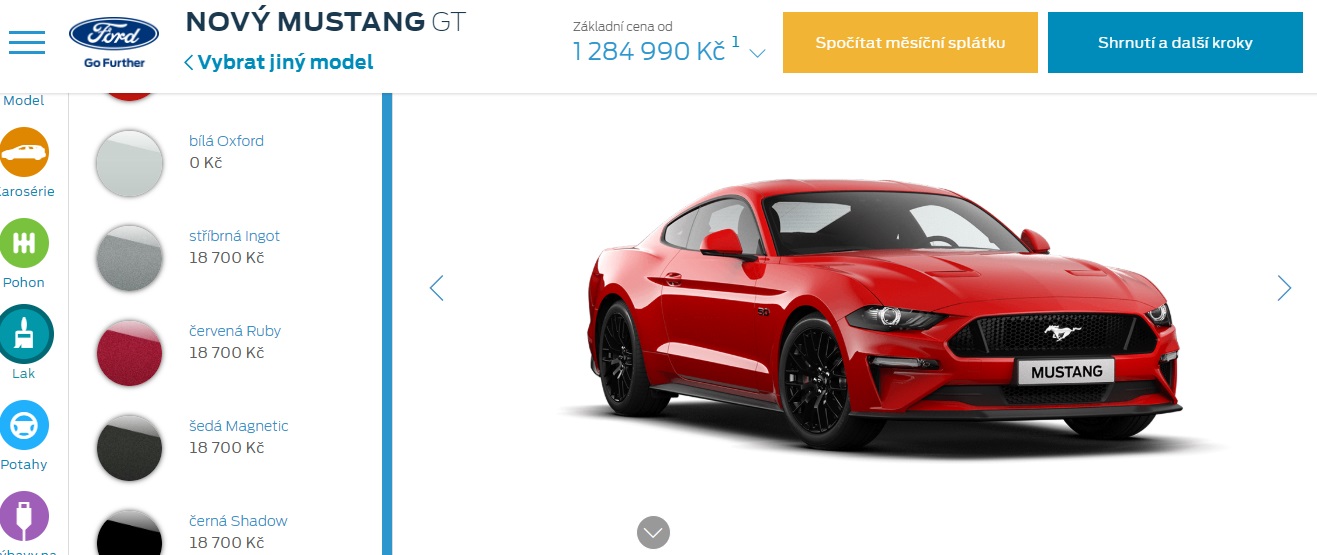
Task: Open Shrnutí a další kroky
Action: (x=1175, y=42)
